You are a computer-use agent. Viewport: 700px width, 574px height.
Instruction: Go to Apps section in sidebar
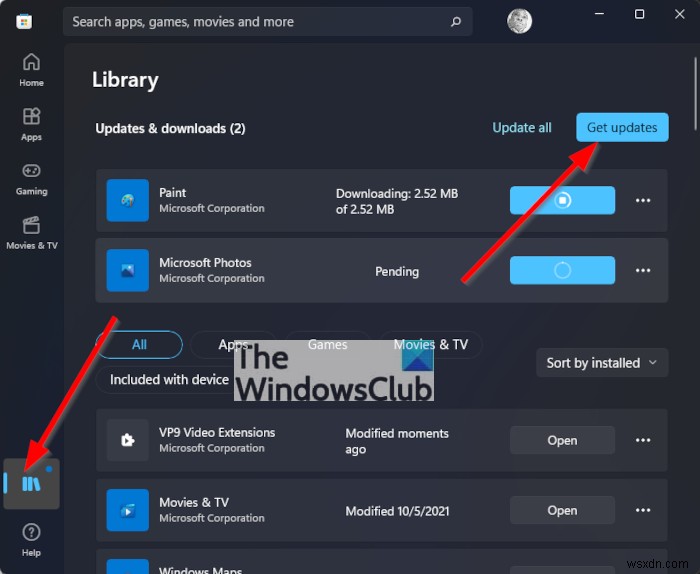click(31, 124)
